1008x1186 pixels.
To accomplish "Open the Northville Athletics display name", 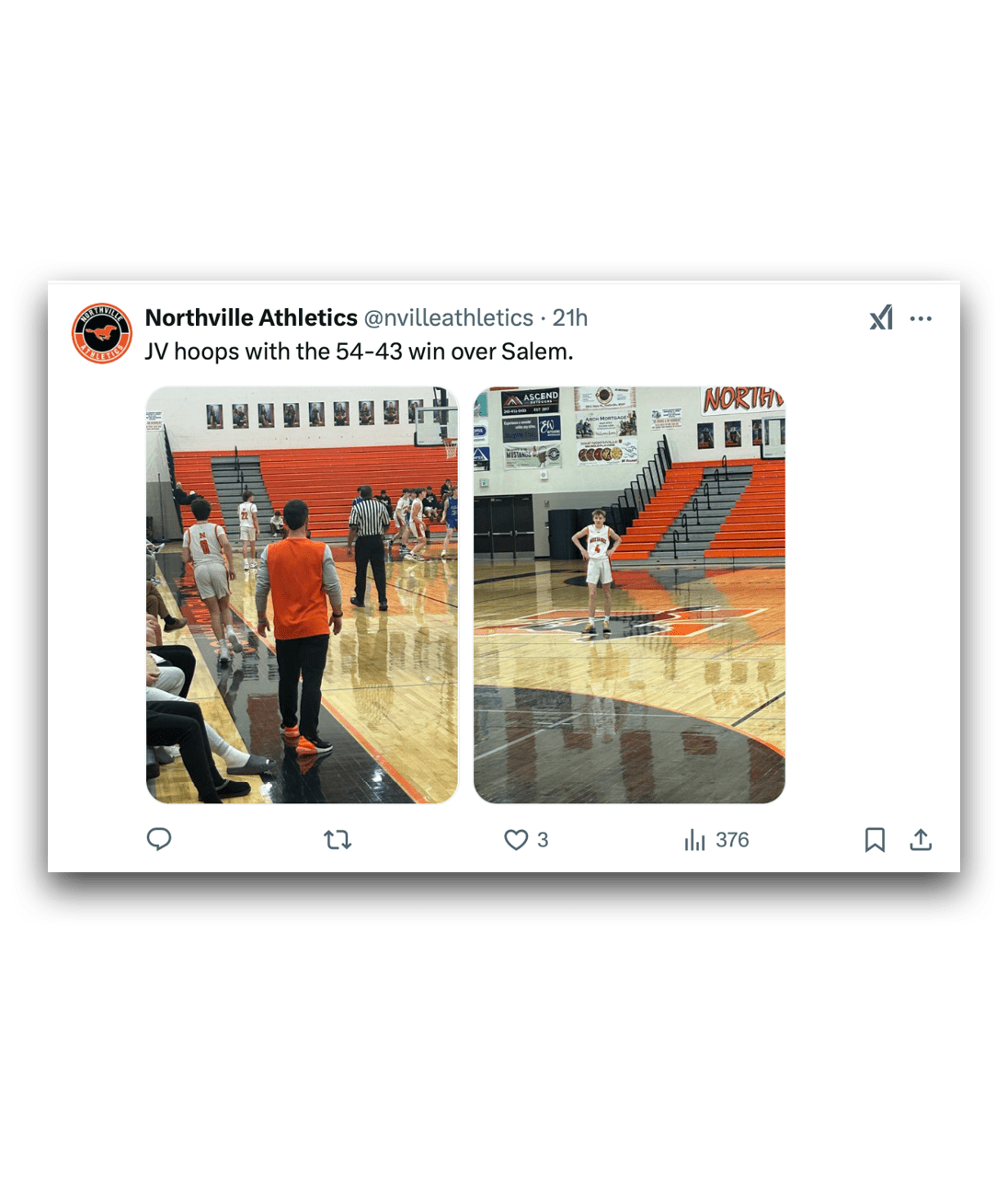I will tap(251, 317).
